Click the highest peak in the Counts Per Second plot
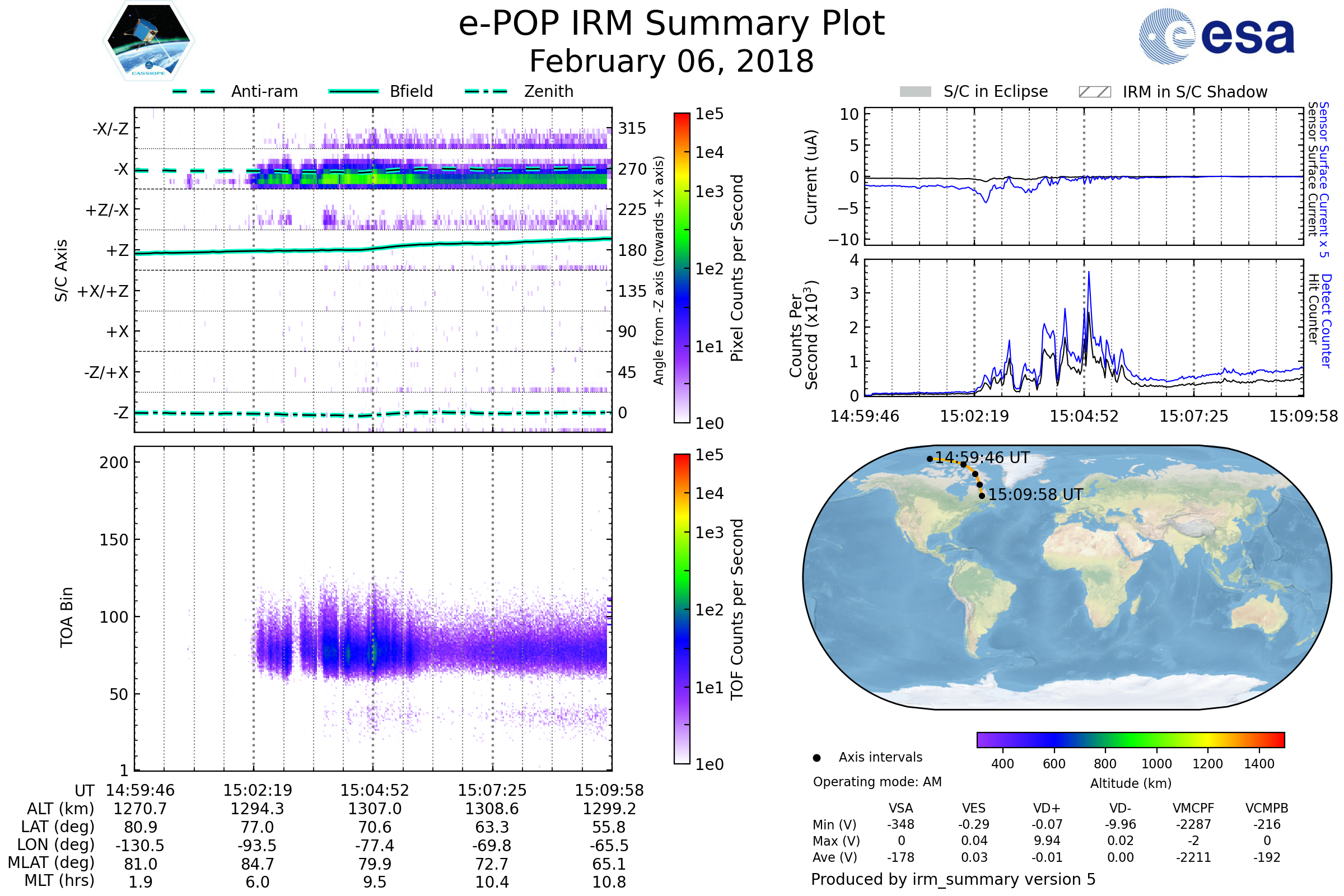 coord(1089,273)
